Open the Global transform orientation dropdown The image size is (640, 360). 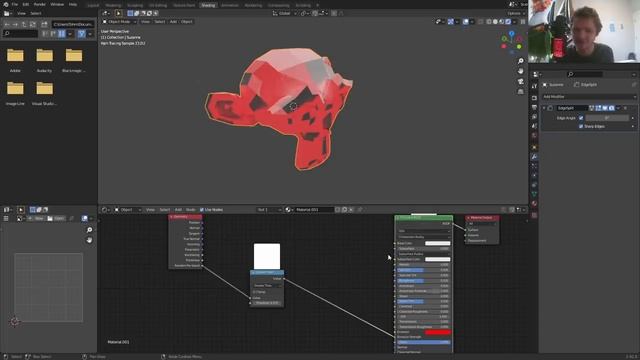(x=284, y=13)
